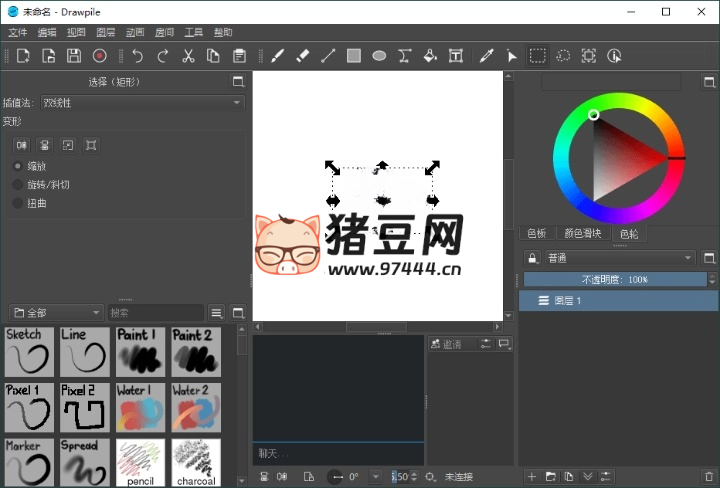Undo the last action
This screenshot has width=720, height=488.
click(137, 56)
